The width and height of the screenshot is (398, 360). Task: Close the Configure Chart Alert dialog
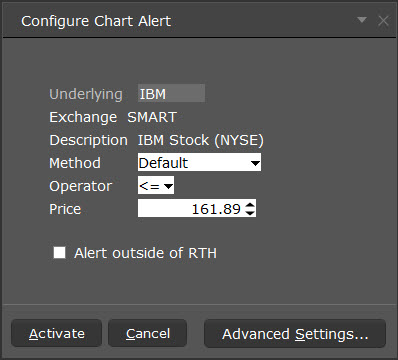click(x=383, y=21)
